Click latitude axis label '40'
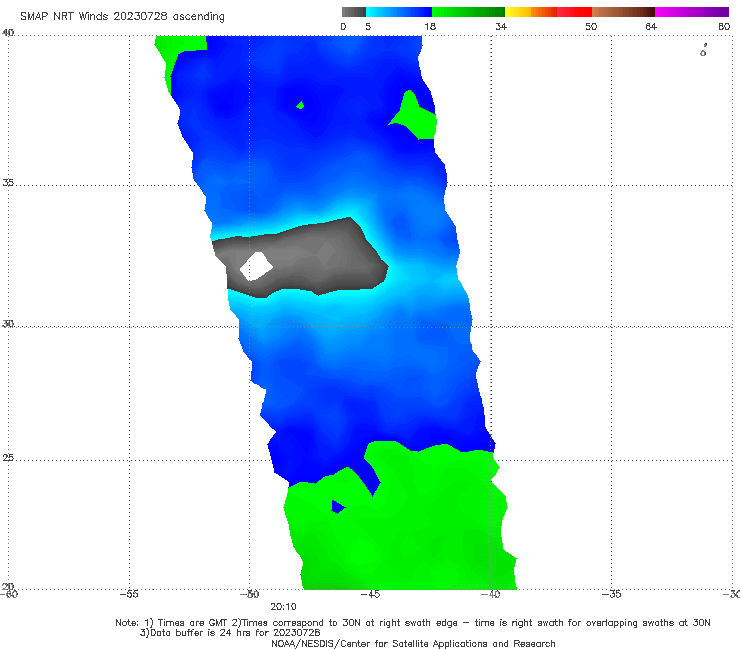This screenshot has width=740, height=650. 8,33
